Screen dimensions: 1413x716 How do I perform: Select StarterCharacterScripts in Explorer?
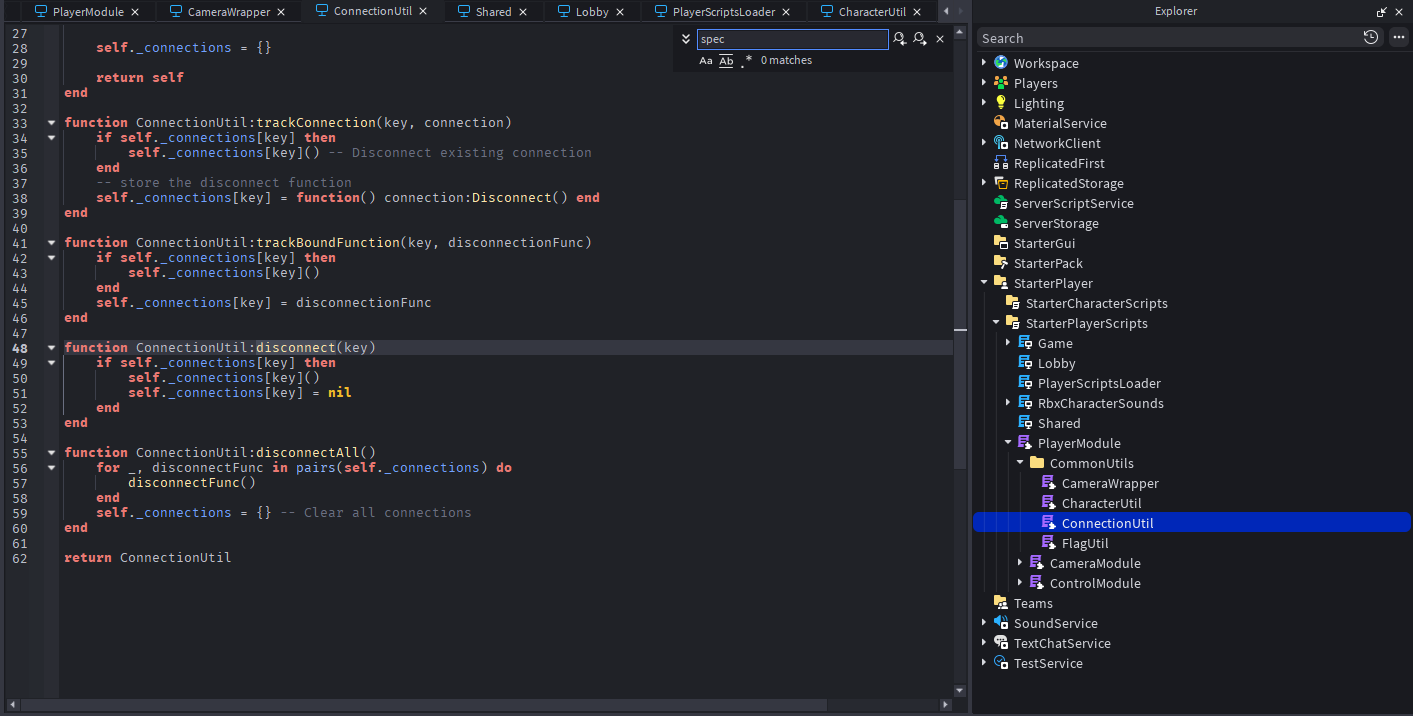(1097, 303)
